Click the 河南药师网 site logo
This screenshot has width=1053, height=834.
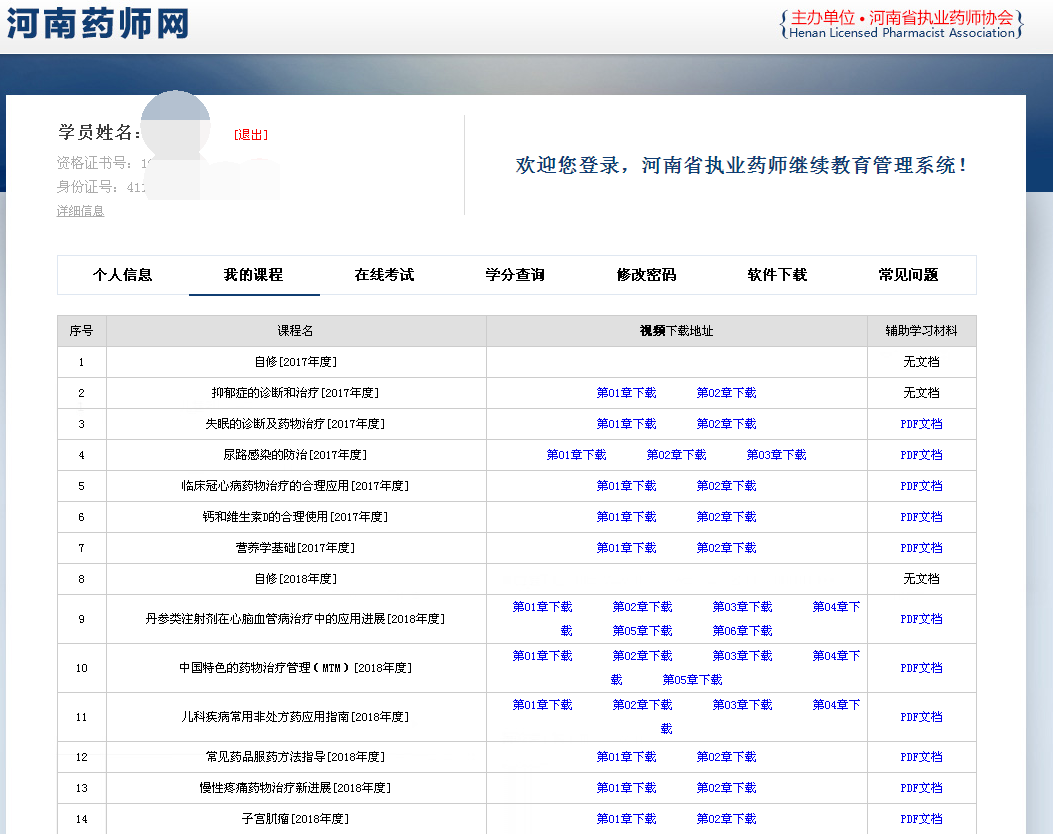(x=97, y=22)
